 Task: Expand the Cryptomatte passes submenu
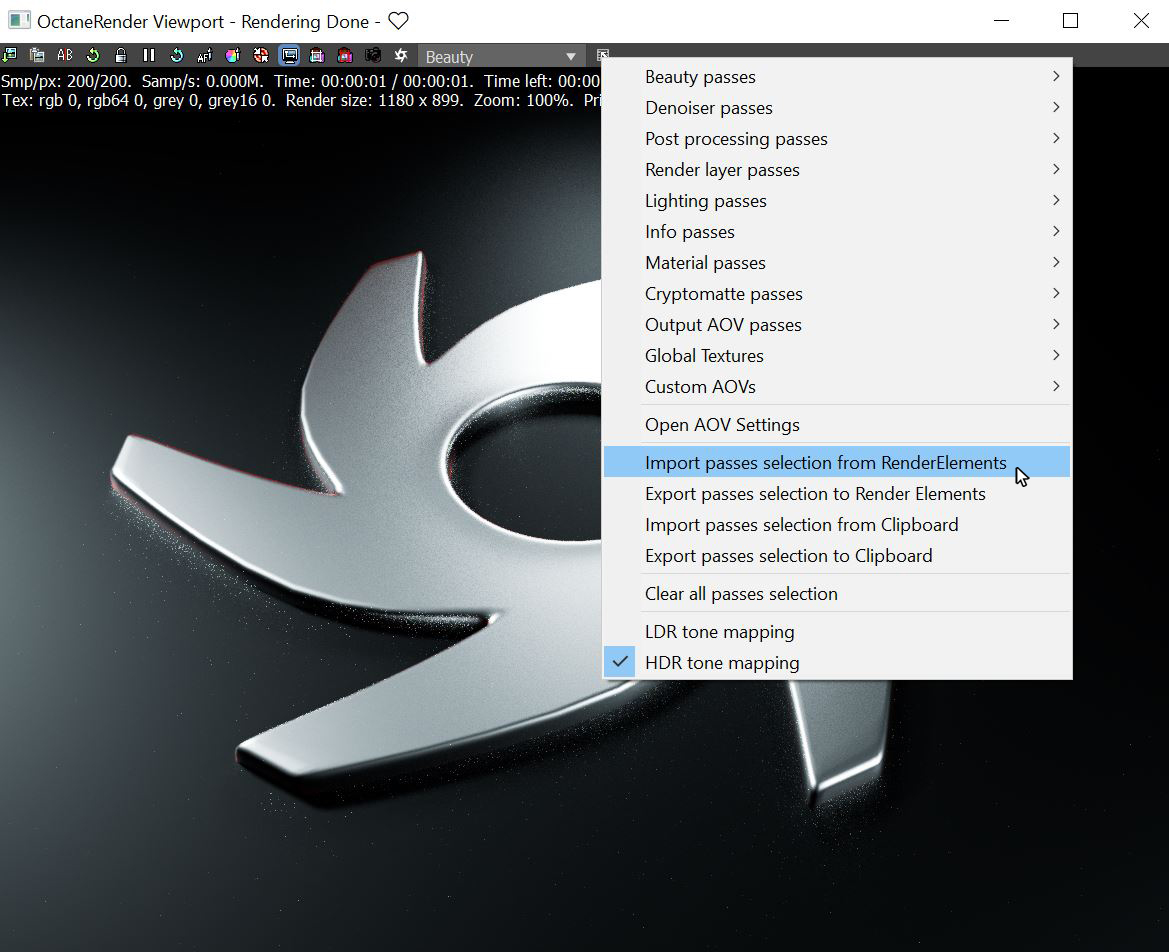coord(723,293)
